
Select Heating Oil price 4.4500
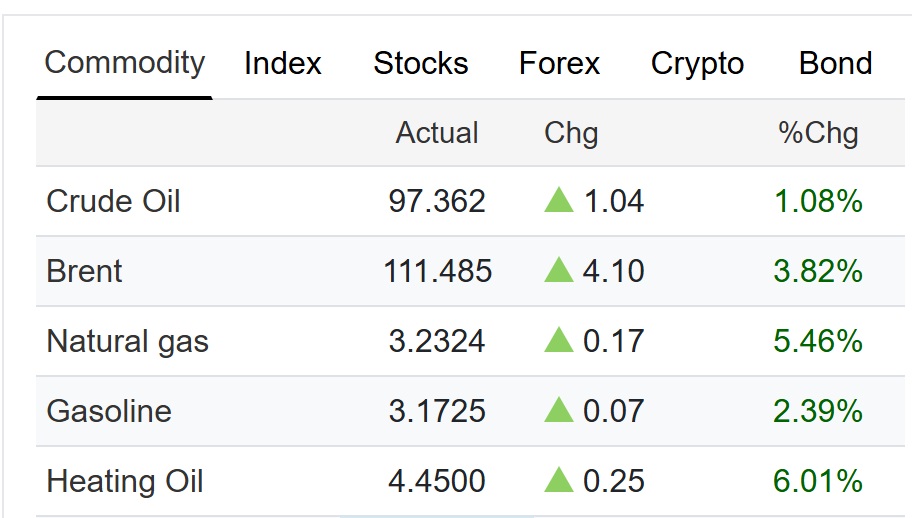[437, 481]
